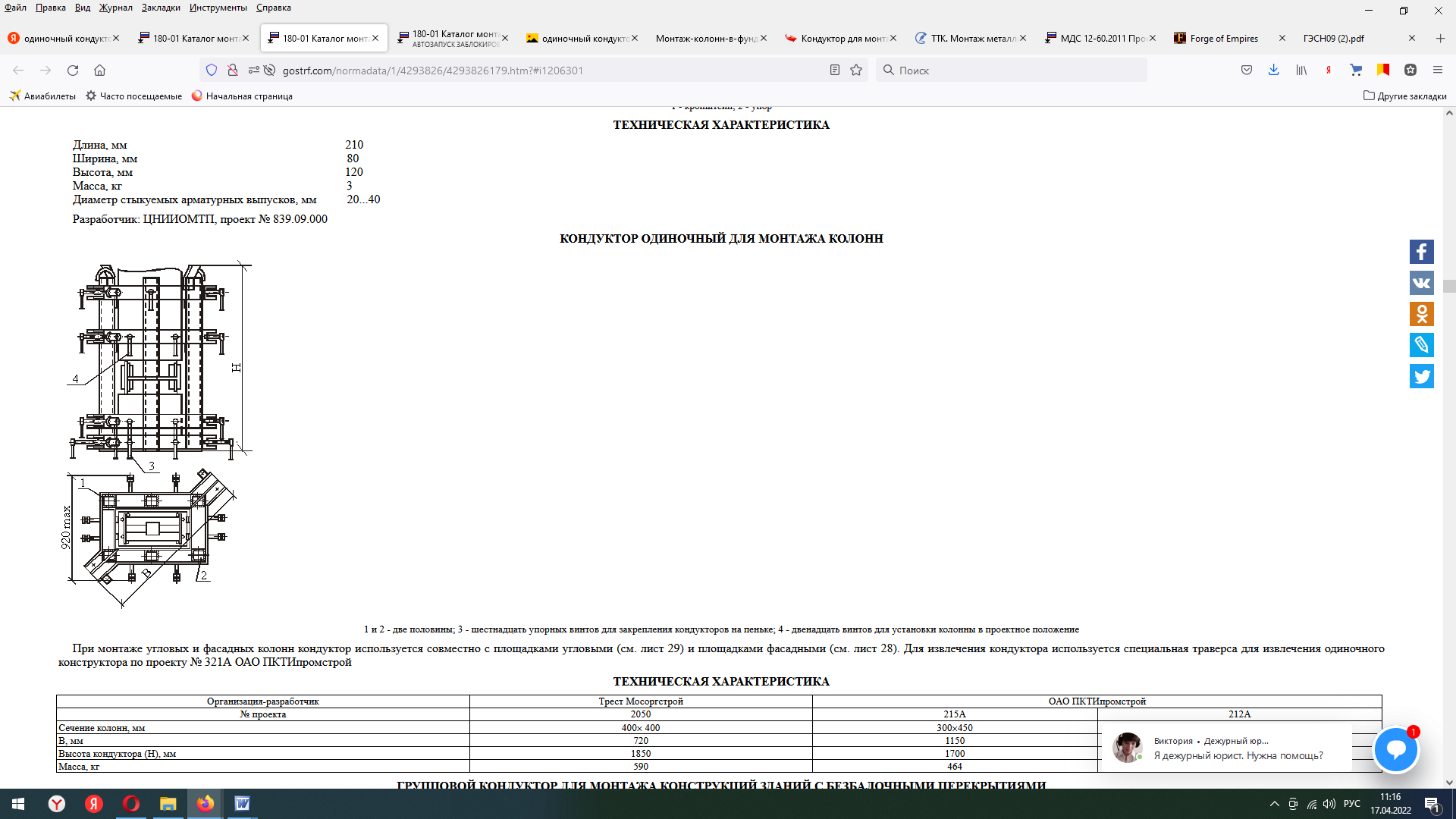Viewport: 1456px width, 819px height.
Task: Open the Инструменты menu
Action: [x=218, y=8]
